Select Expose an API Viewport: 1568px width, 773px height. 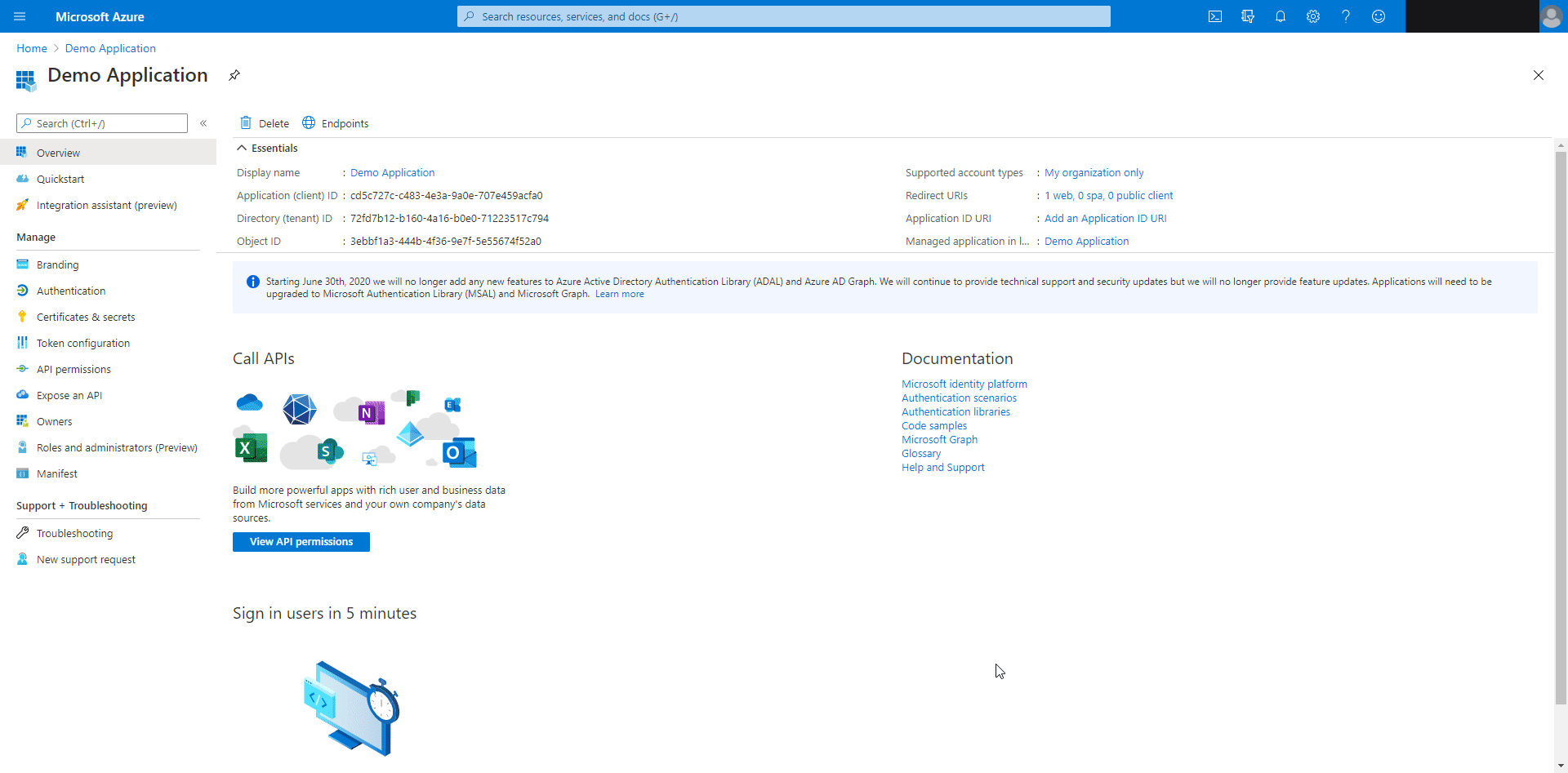(69, 395)
